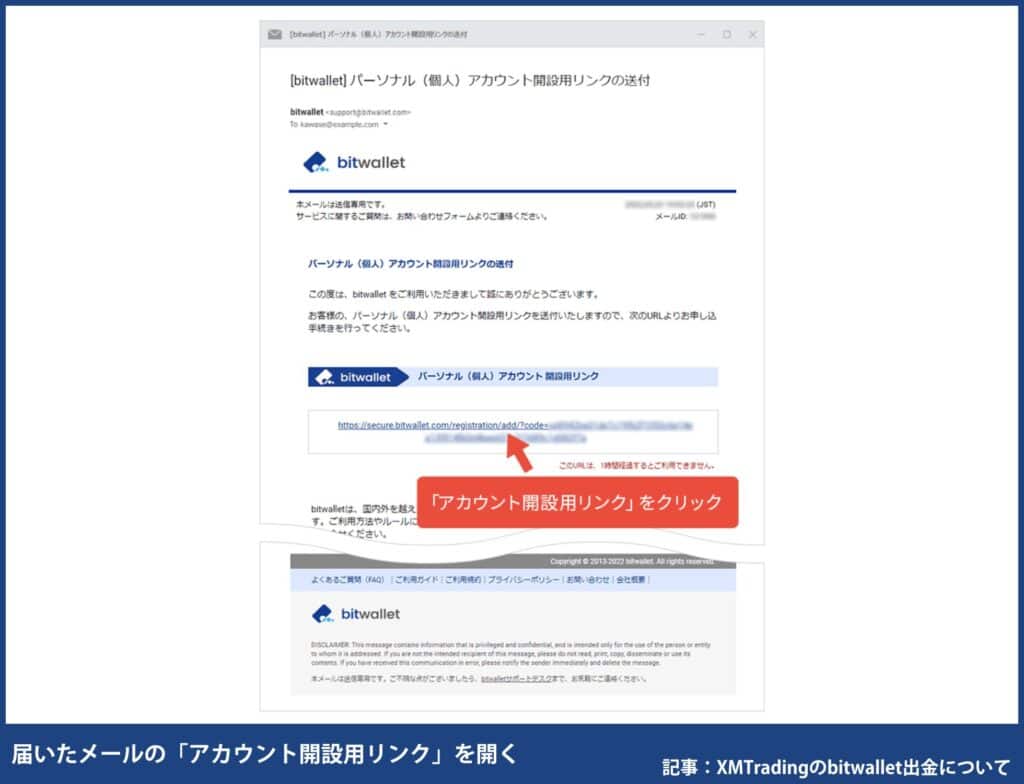Click the bitwallet logo at email top
The image size is (1024, 784).
(x=354, y=162)
